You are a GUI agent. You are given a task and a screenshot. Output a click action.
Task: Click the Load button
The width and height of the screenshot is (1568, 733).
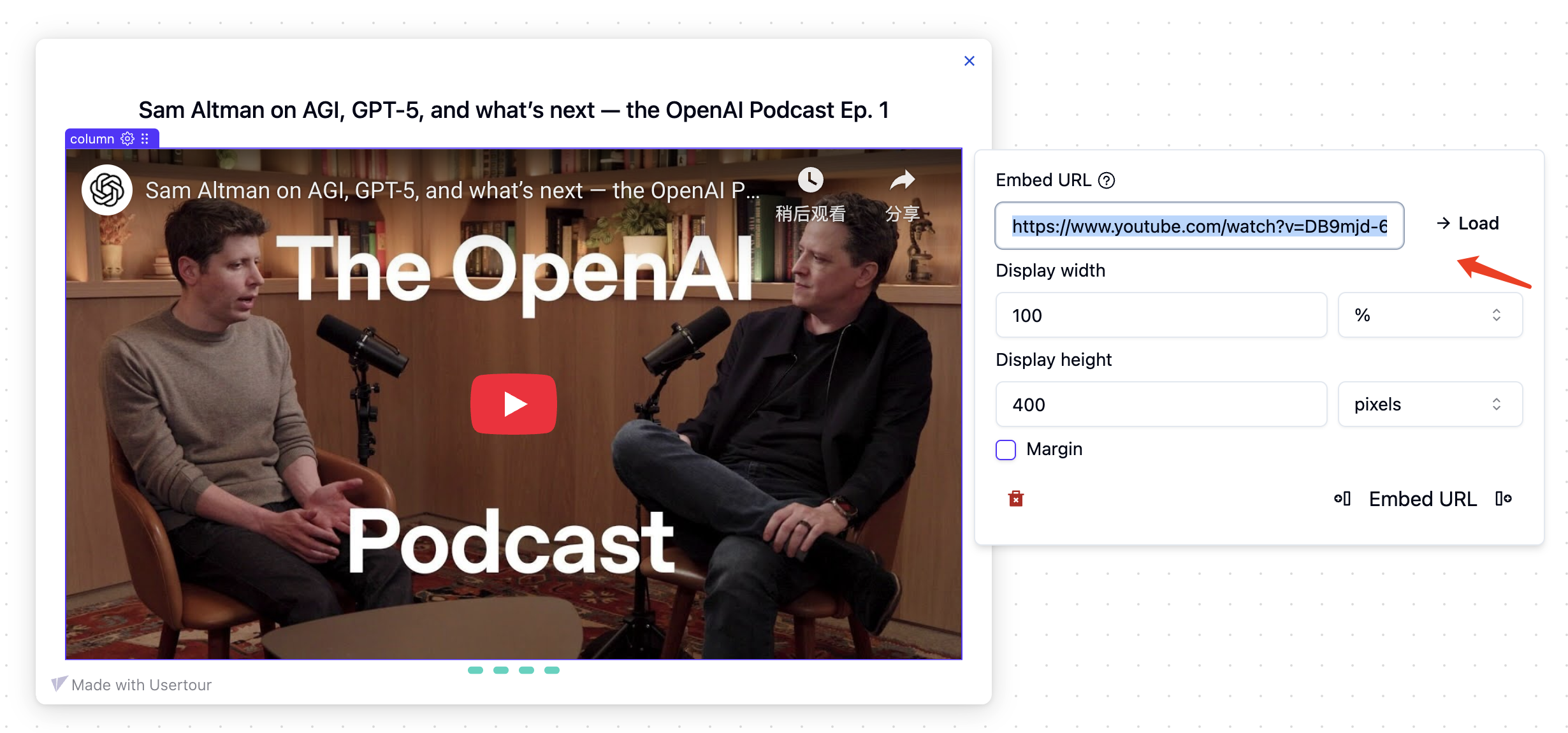point(1468,224)
